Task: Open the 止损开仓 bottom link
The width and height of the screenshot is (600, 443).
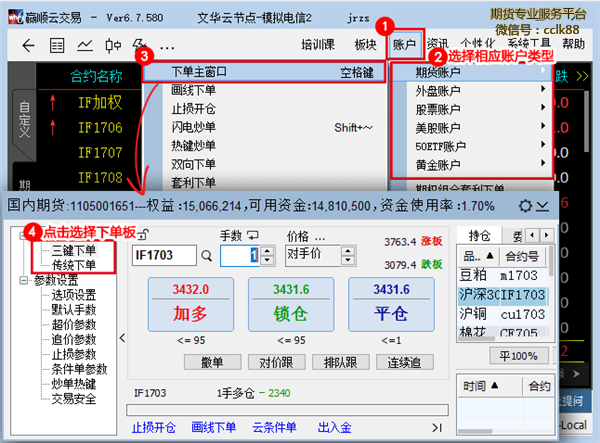Action: (153, 427)
